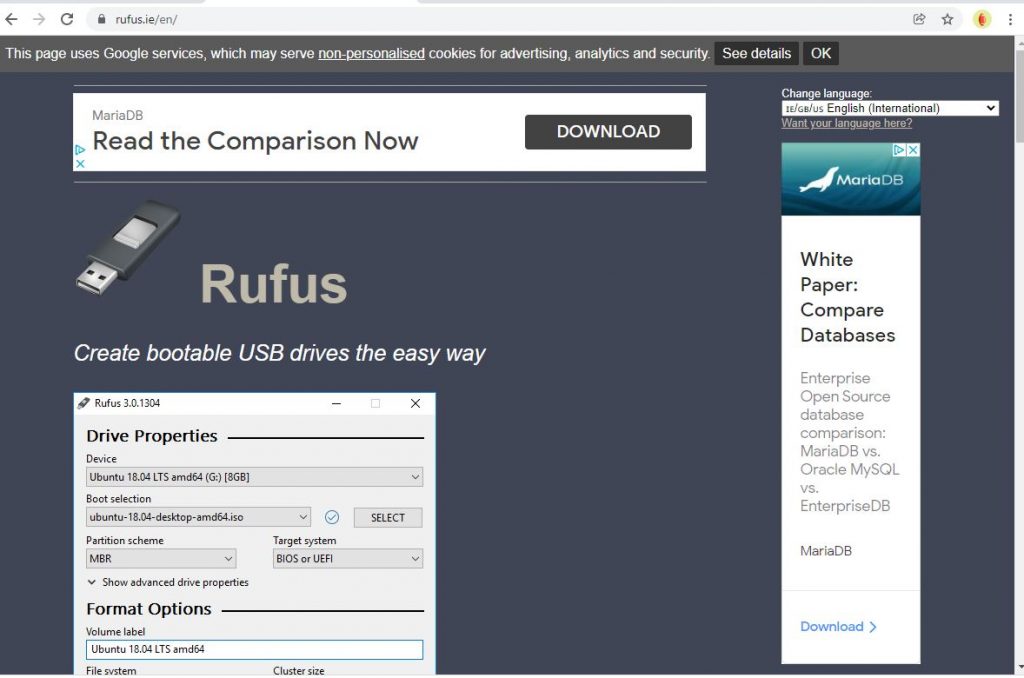The width and height of the screenshot is (1024, 678).
Task: Click the SELECT button for ISO
Action: click(x=388, y=517)
